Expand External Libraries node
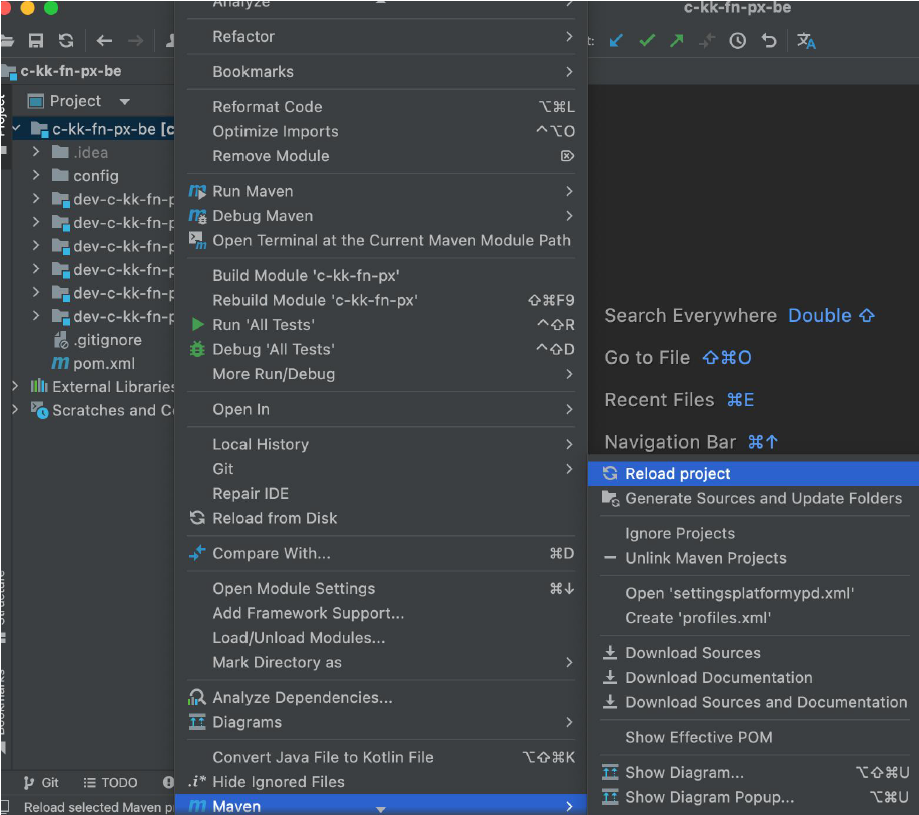The width and height of the screenshot is (919, 815). click(15, 386)
